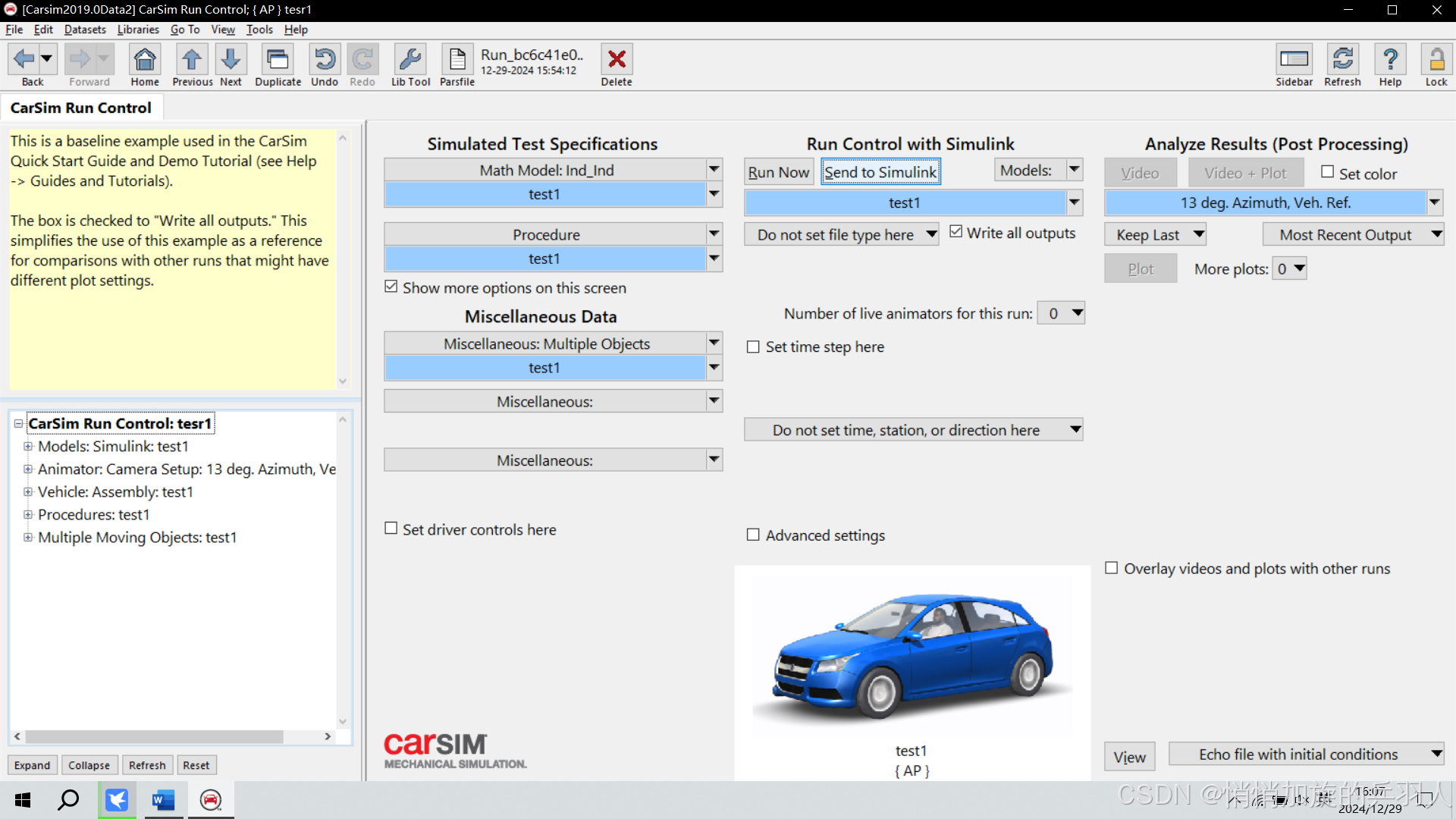Open the Parsfile document icon
This screenshot has height=819, width=1456.
[x=457, y=60]
